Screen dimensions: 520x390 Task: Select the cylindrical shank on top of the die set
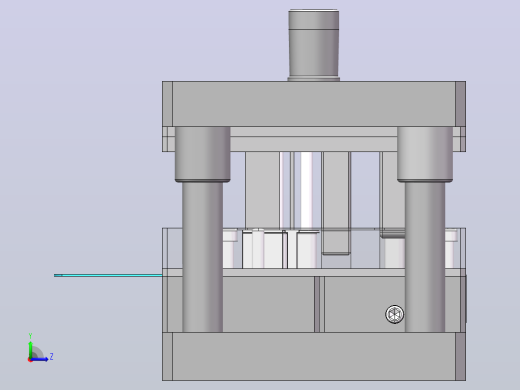click(x=314, y=45)
